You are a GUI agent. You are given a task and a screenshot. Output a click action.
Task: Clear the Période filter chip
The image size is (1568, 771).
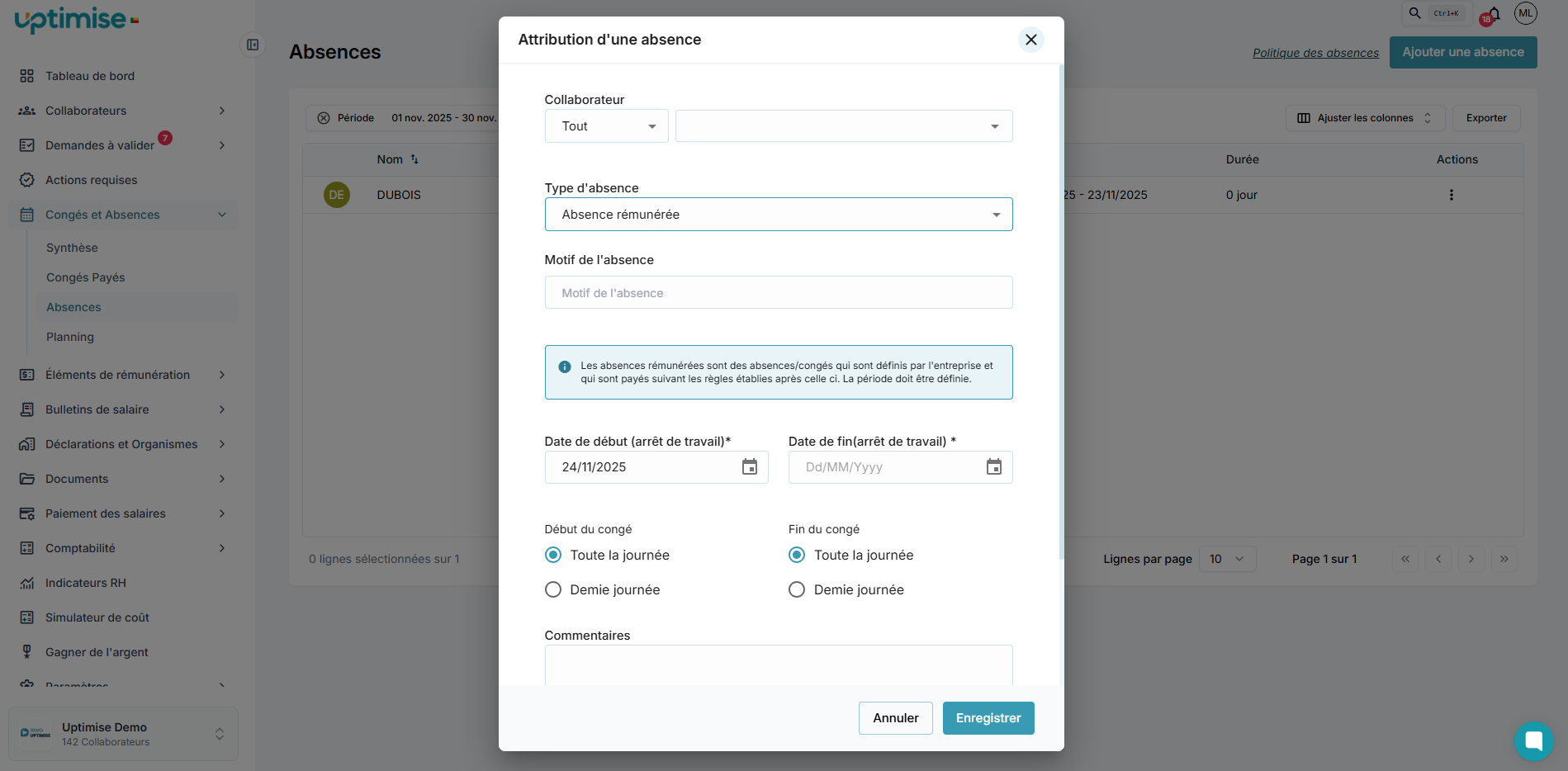(324, 118)
